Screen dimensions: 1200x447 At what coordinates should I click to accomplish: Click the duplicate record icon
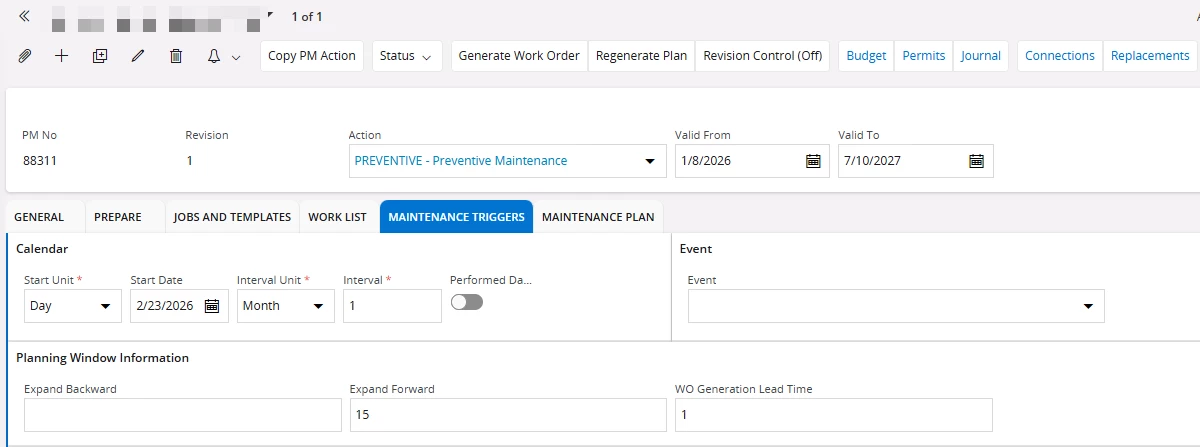pyautogui.click(x=99, y=56)
